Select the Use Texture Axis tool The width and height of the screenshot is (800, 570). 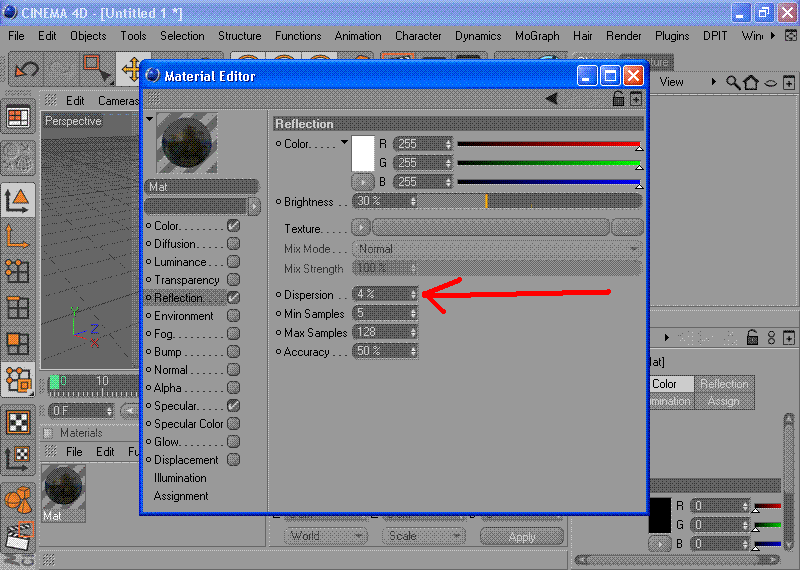point(18,458)
